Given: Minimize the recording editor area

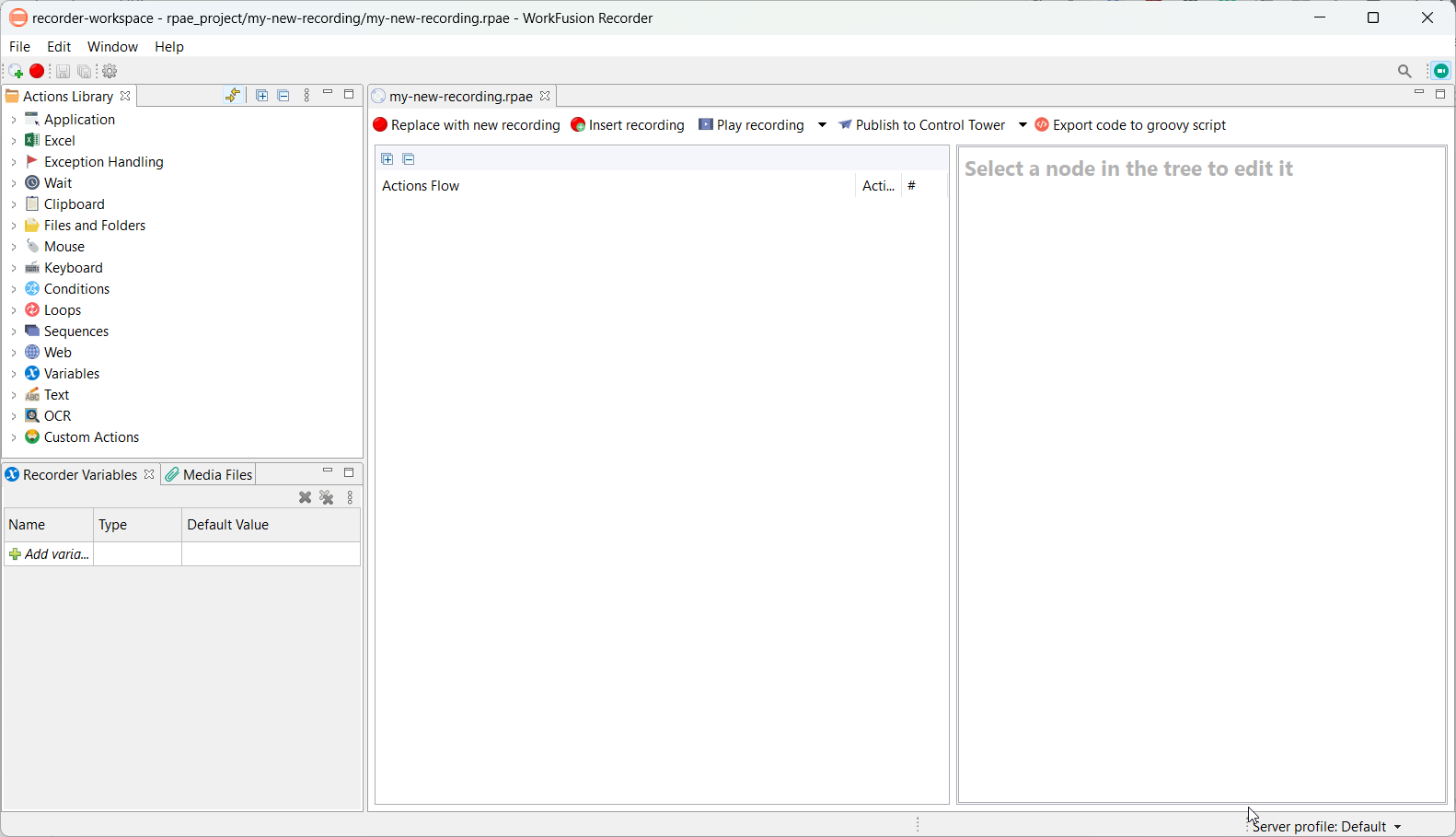Looking at the screenshot, I should [x=1419, y=93].
